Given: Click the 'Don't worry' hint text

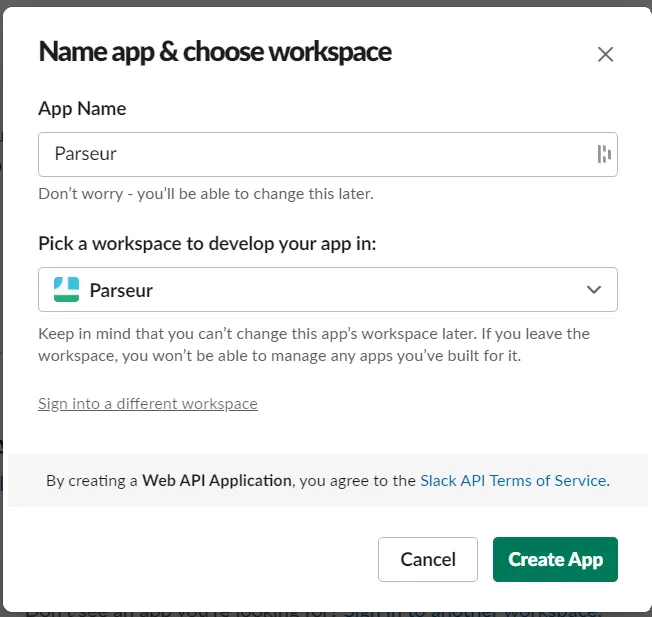Looking at the screenshot, I should (x=206, y=194).
